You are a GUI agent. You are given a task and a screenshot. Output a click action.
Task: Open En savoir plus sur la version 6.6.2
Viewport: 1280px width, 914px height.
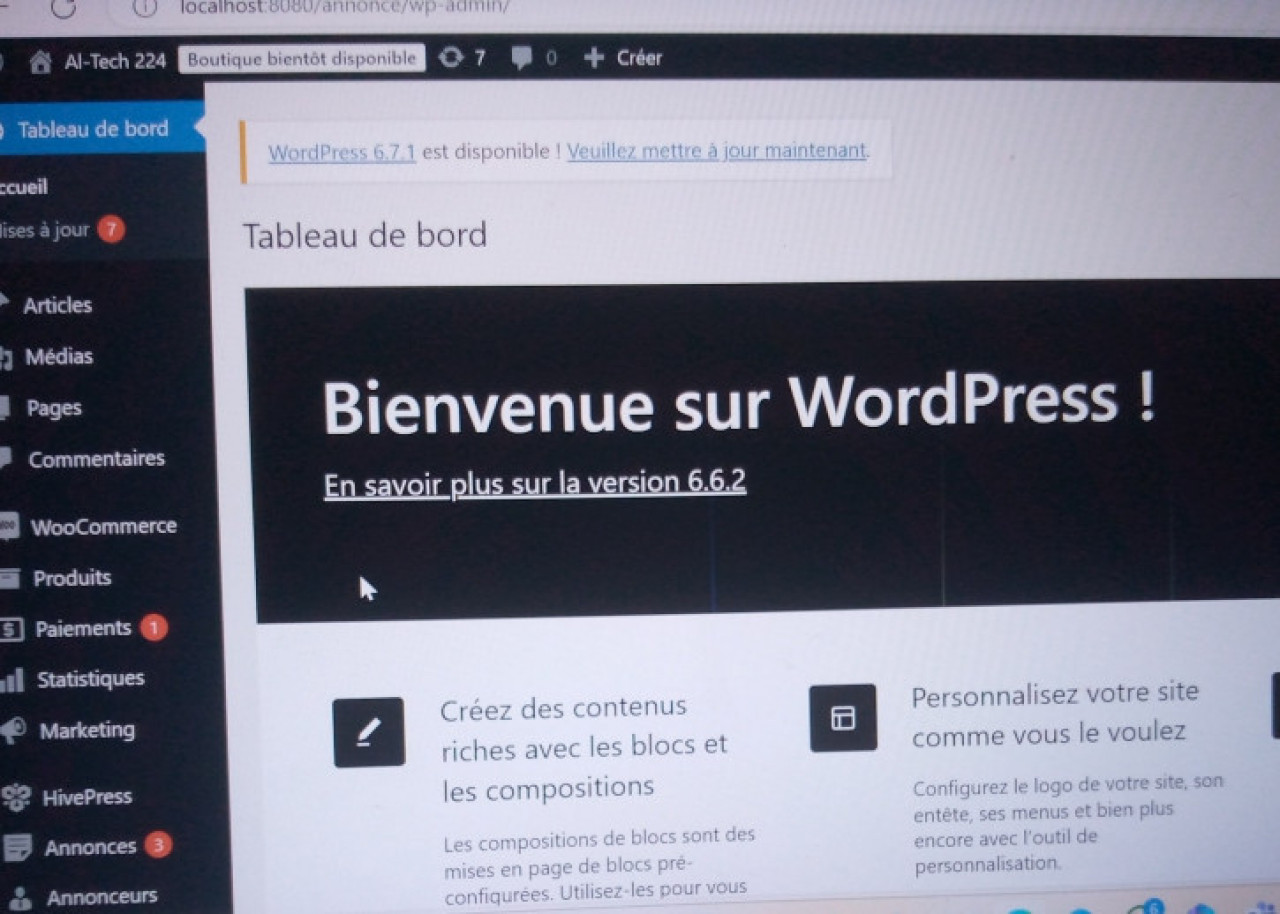[535, 483]
